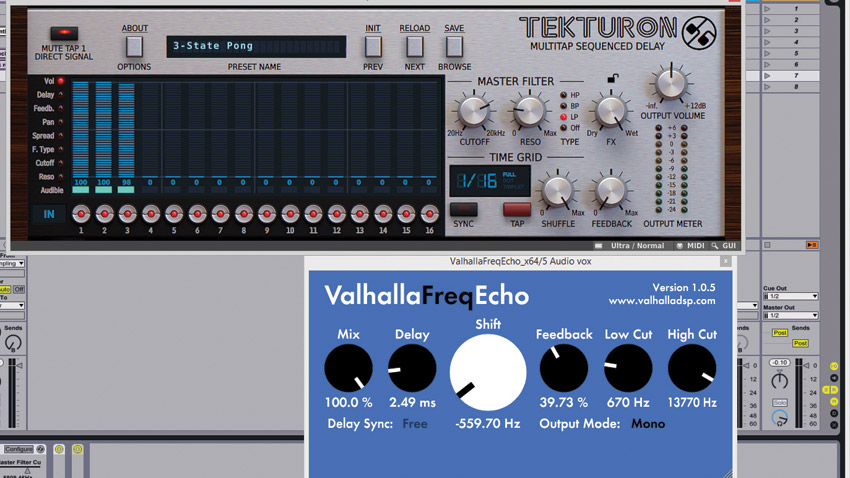Toggle Mute Tap 1 Direct Signal switch

tap(64, 33)
